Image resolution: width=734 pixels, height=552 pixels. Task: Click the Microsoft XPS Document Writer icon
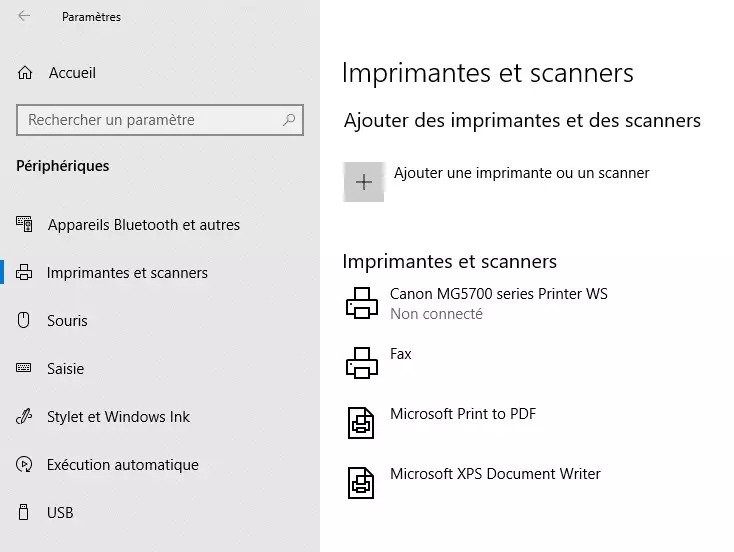coord(361,483)
